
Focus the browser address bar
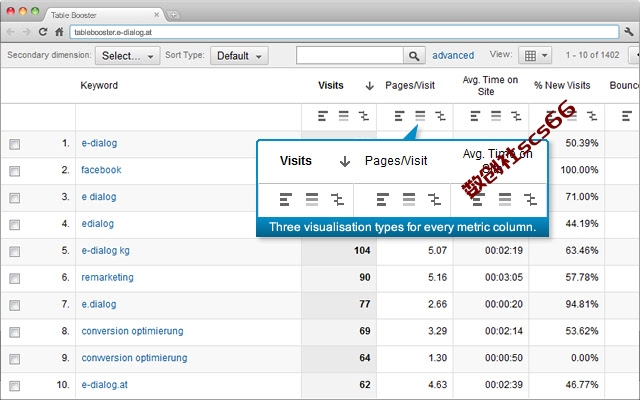344,32
